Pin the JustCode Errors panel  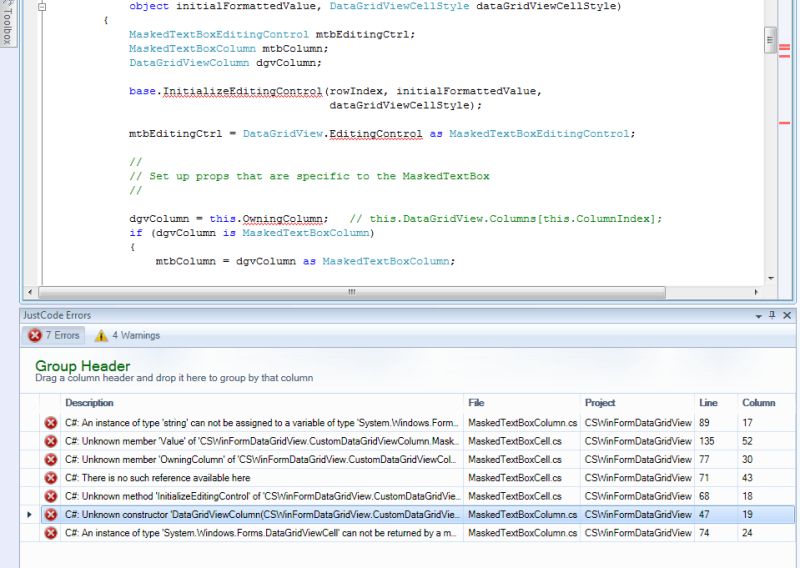click(x=772, y=315)
